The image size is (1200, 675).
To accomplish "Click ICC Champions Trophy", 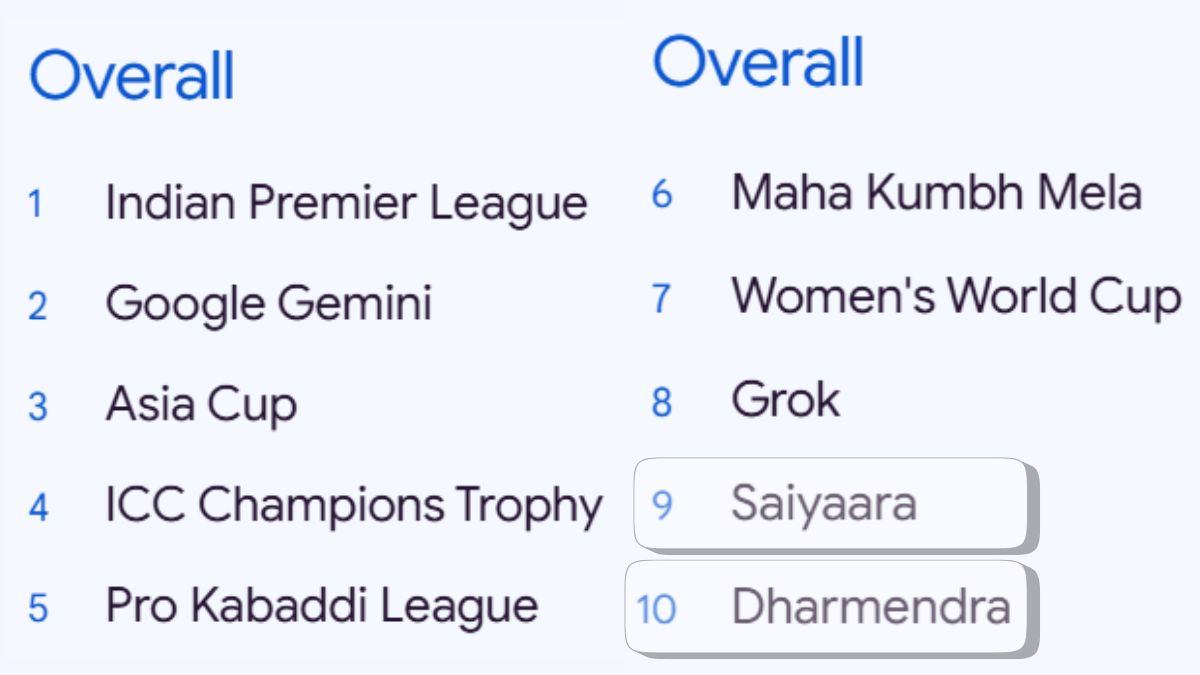I will [x=353, y=506].
